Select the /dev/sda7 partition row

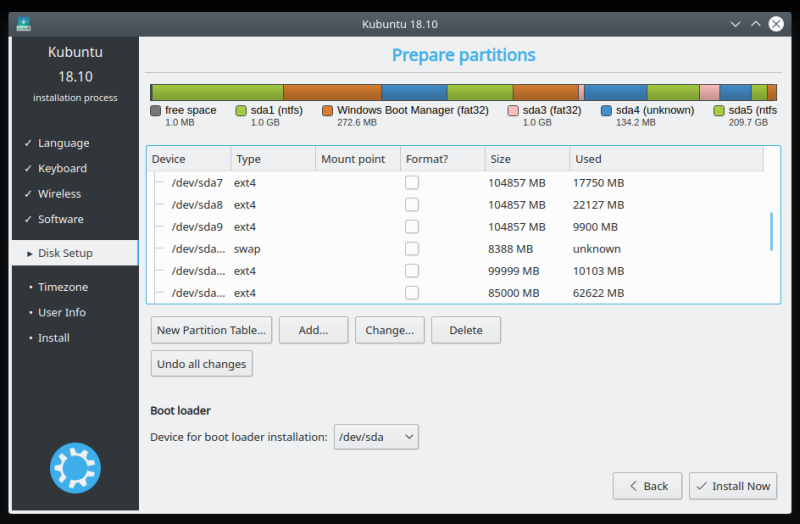pyautogui.click(x=457, y=183)
